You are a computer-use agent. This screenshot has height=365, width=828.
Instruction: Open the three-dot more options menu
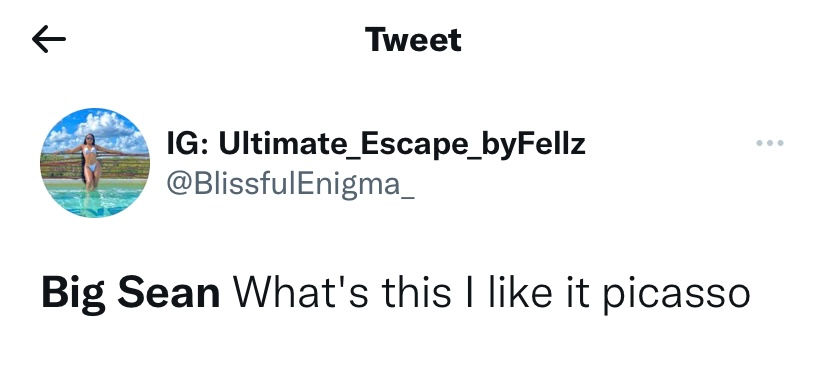tap(769, 143)
